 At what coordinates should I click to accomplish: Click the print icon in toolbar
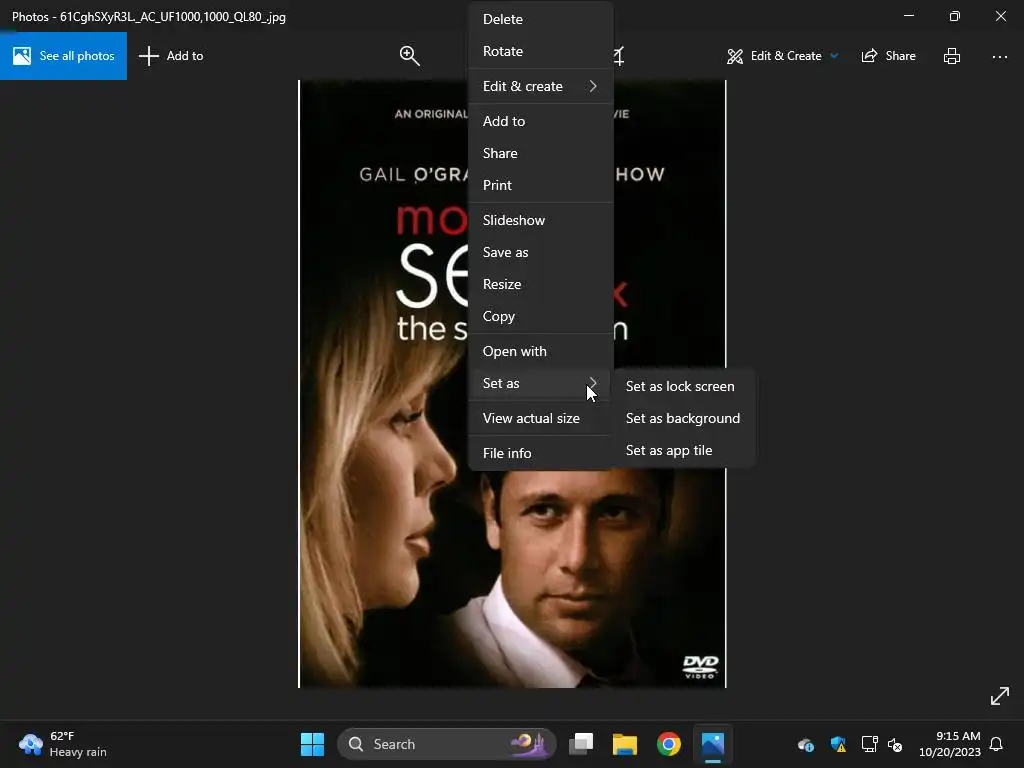pos(952,56)
